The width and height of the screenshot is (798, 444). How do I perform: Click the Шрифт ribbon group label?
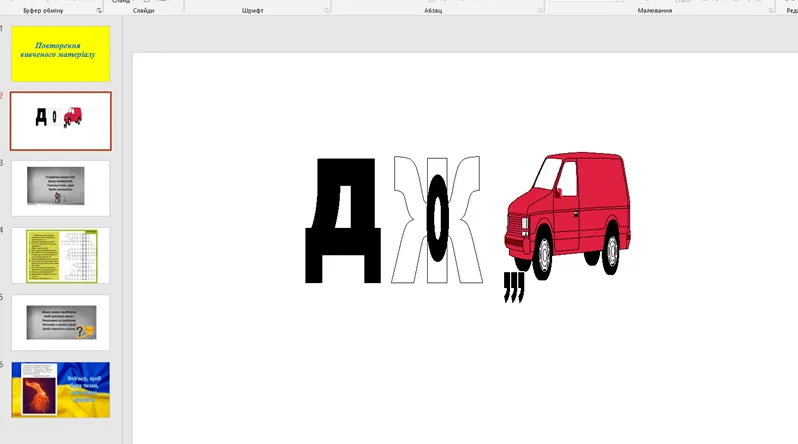pyautogui.click(x=253, y=10)
